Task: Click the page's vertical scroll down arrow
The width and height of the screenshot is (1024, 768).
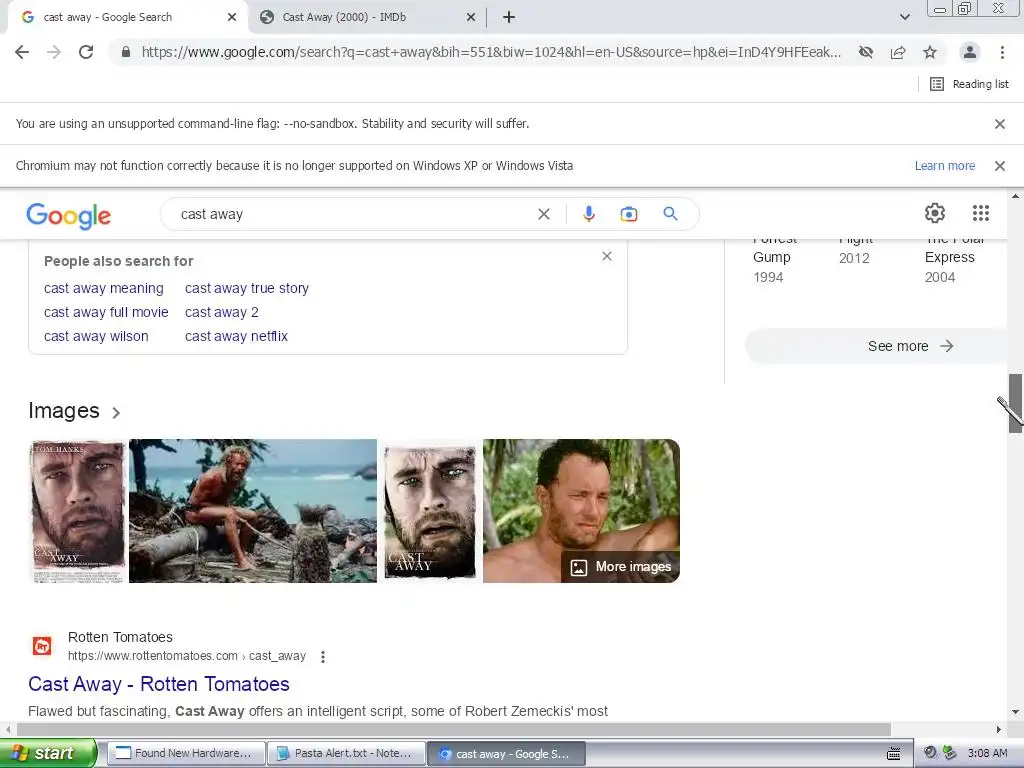Action: tap(1015, 712)
